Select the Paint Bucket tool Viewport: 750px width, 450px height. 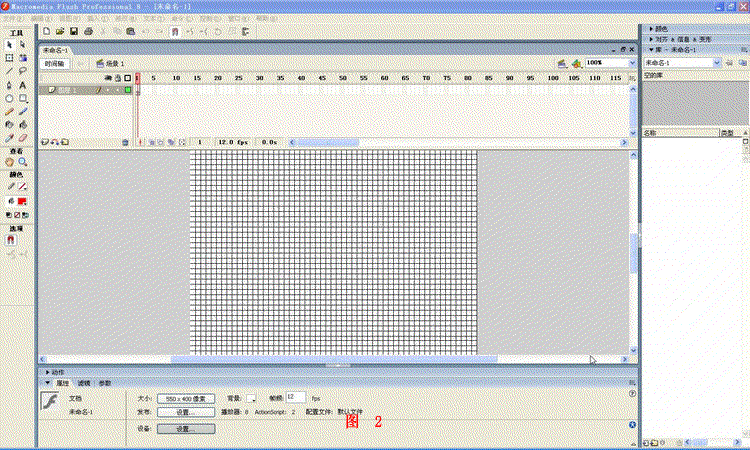tap(22, 125)
